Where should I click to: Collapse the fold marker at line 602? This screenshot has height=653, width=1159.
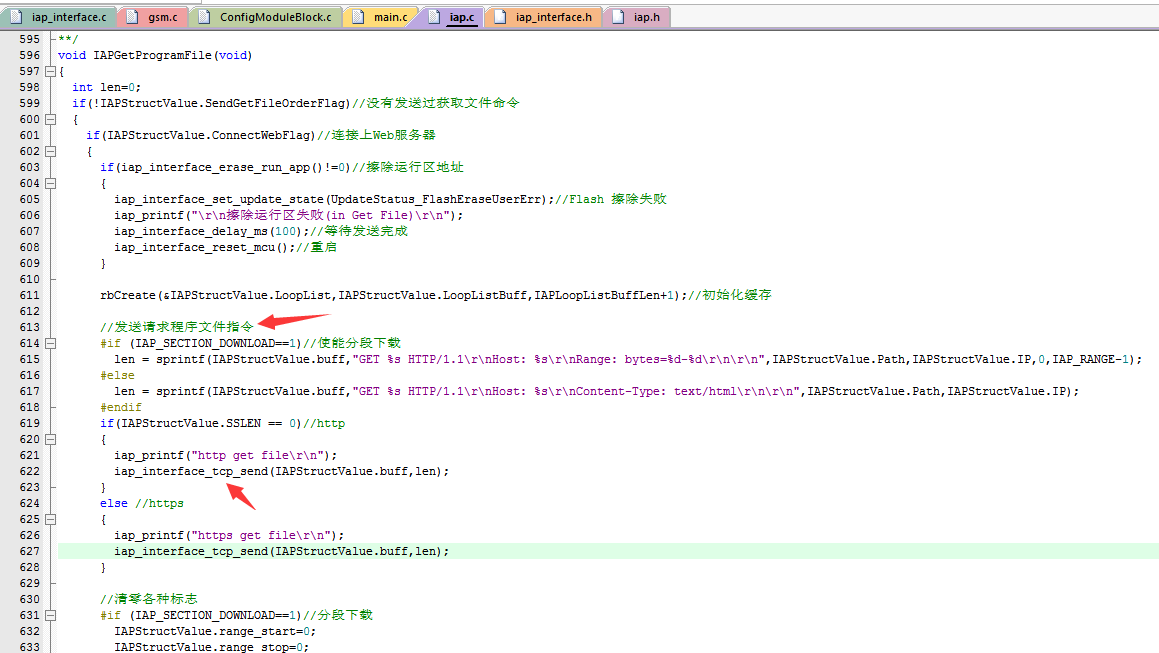coord(50,151)
